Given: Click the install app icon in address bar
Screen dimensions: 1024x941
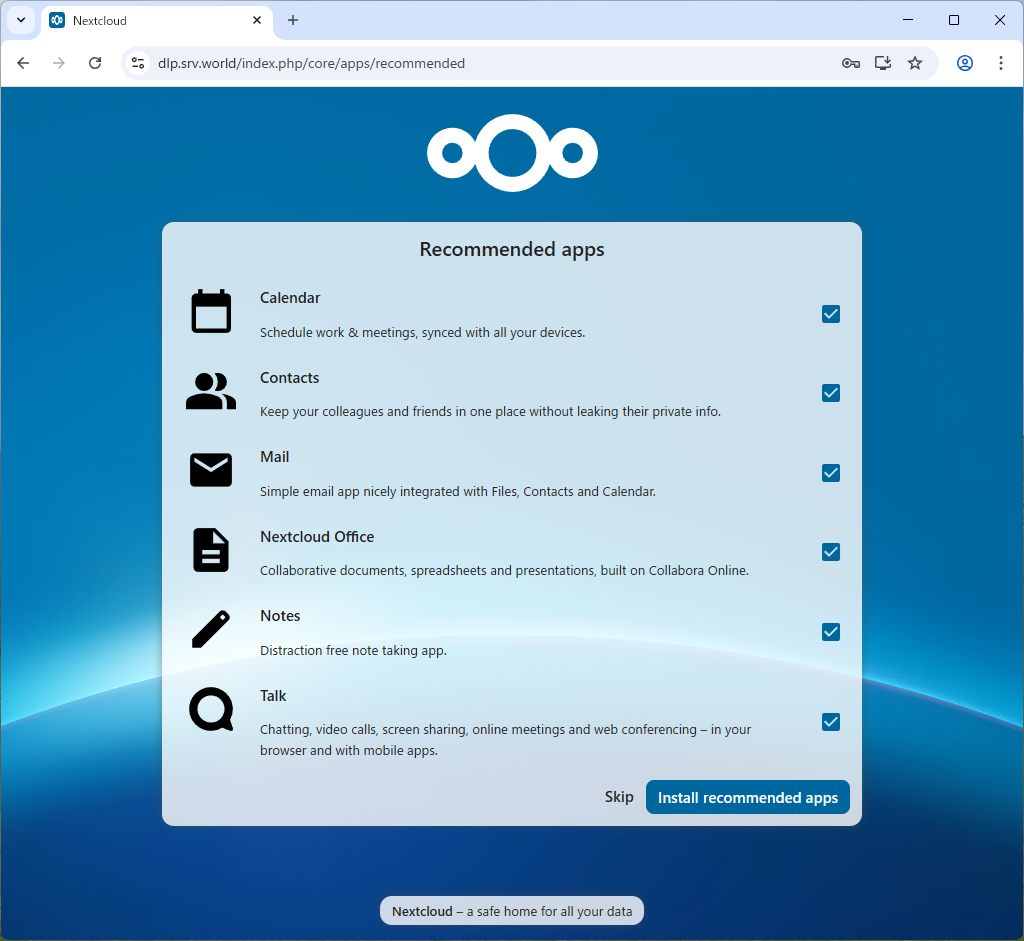Looking at the screenshot, I should [883, 63].
